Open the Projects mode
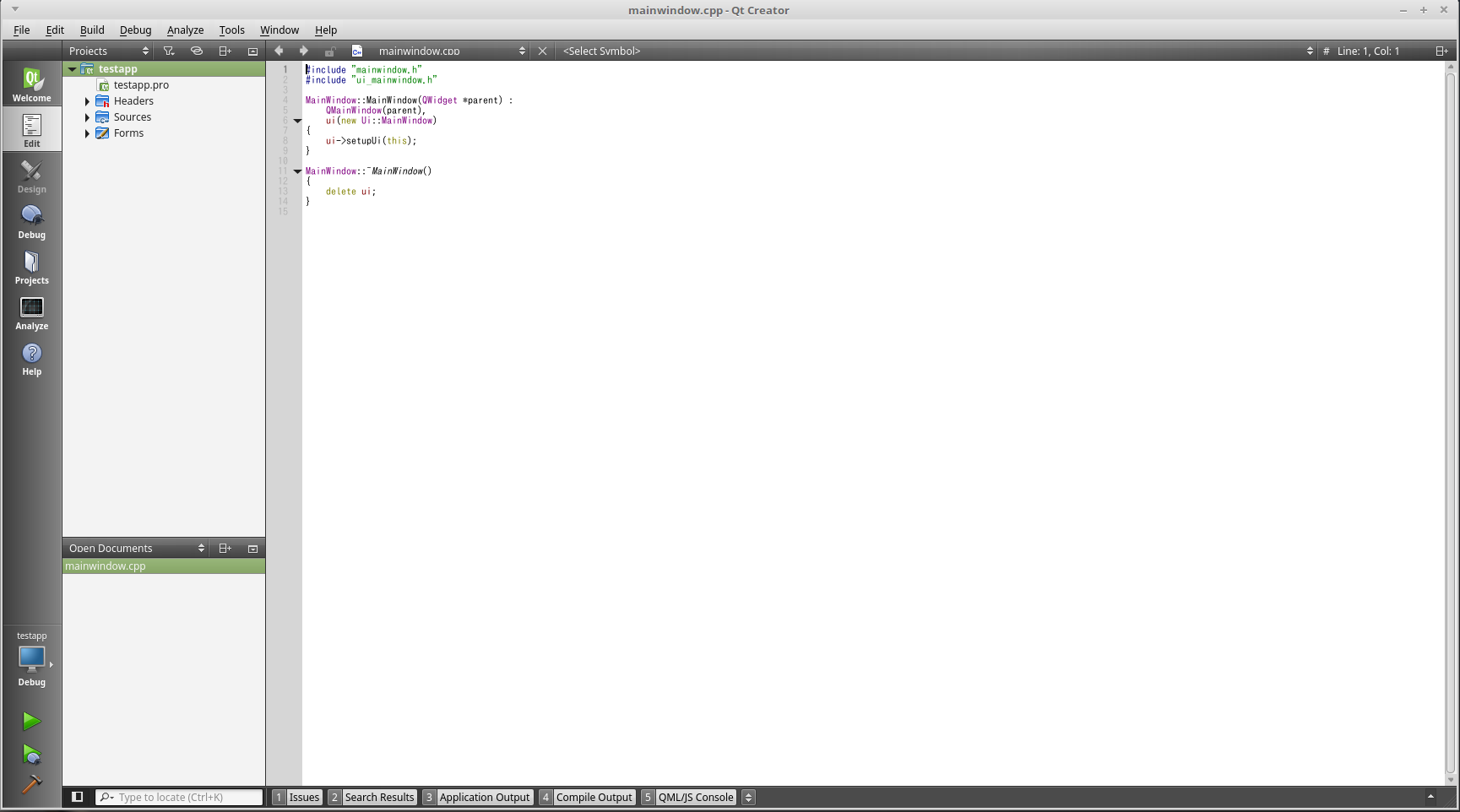This screenshot has height=812, width=1460. pos(32,267)
